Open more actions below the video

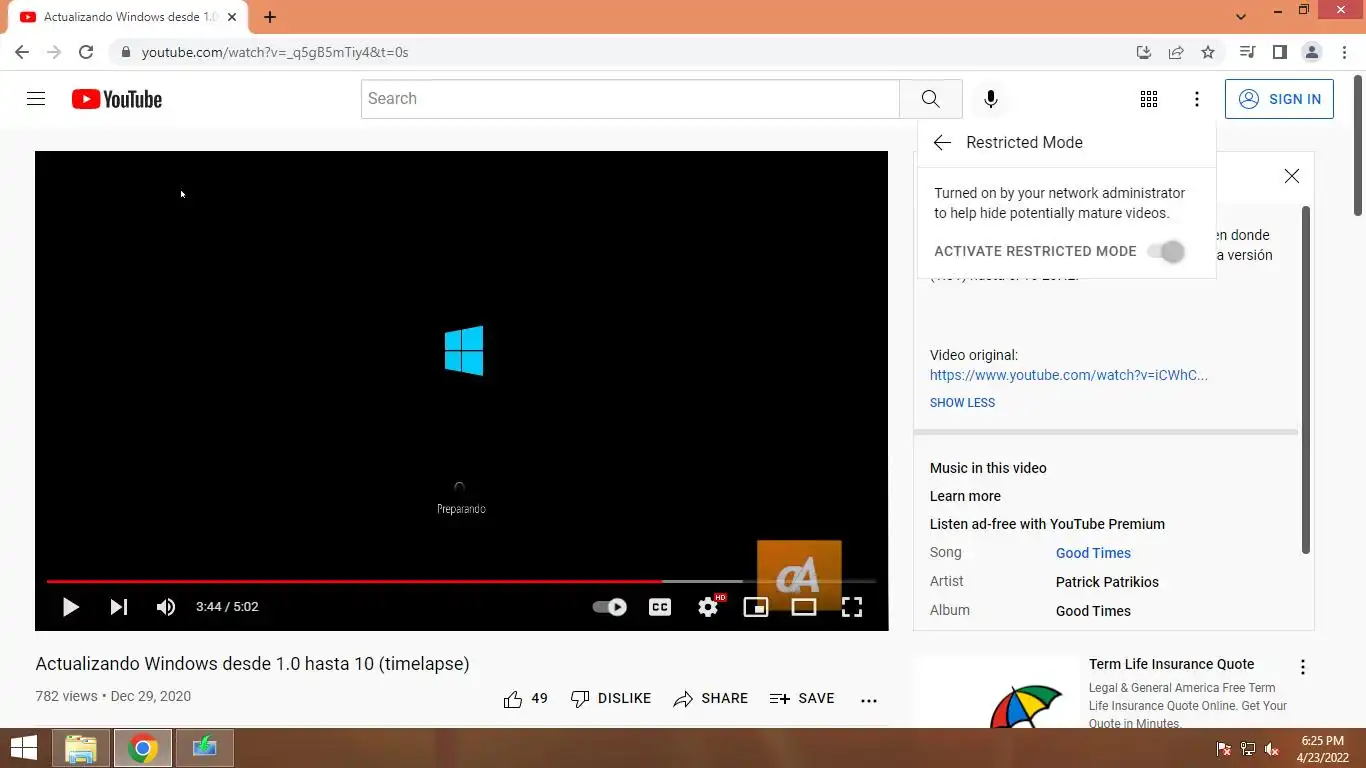868,700
